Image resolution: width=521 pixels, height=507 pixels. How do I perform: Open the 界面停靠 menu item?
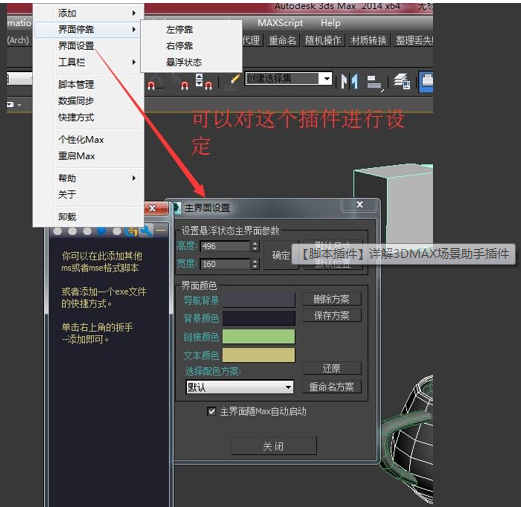point(88,29)
